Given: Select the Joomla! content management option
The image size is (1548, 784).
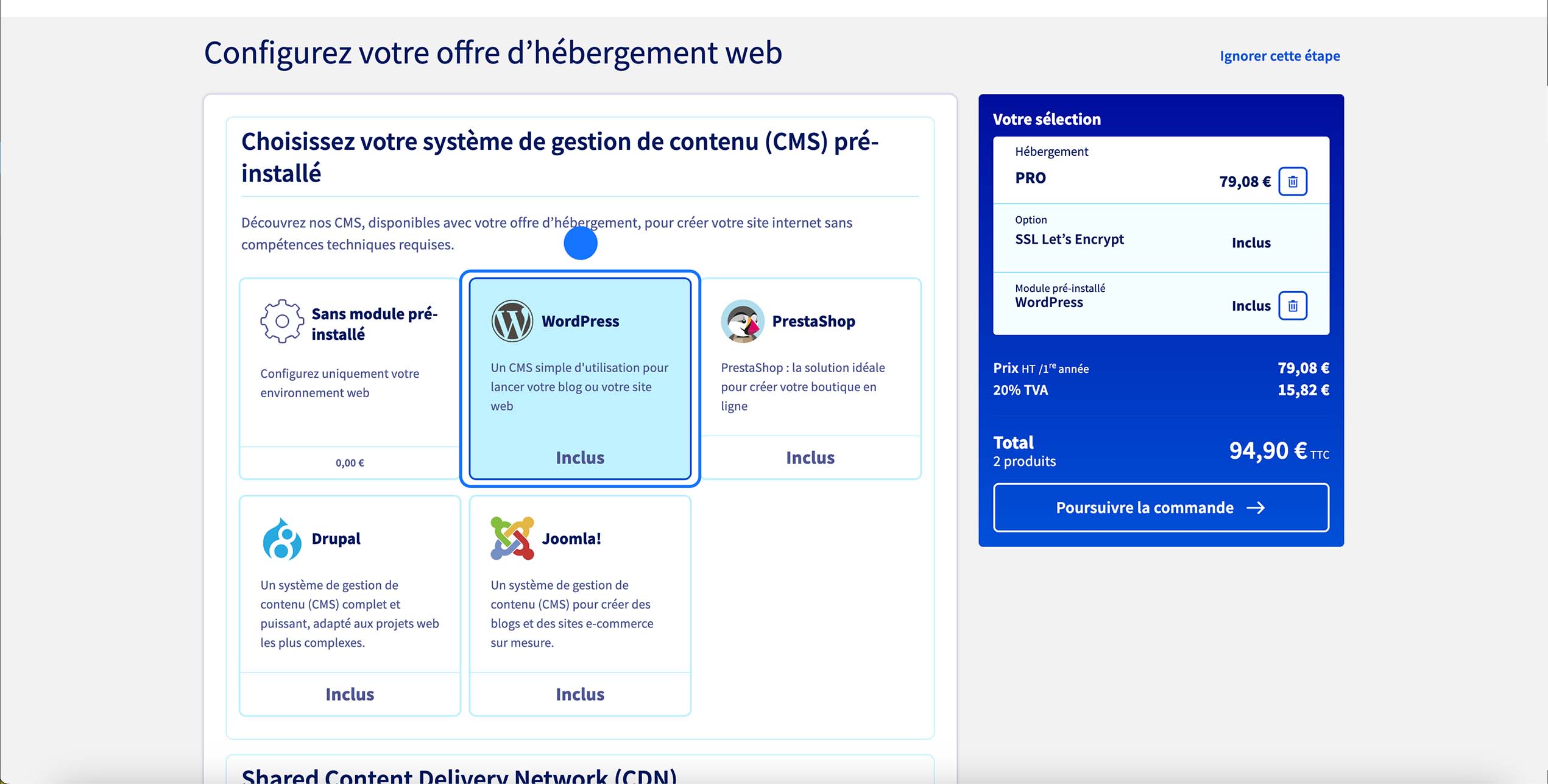Looking at the screenshot, I should (579, 603).
